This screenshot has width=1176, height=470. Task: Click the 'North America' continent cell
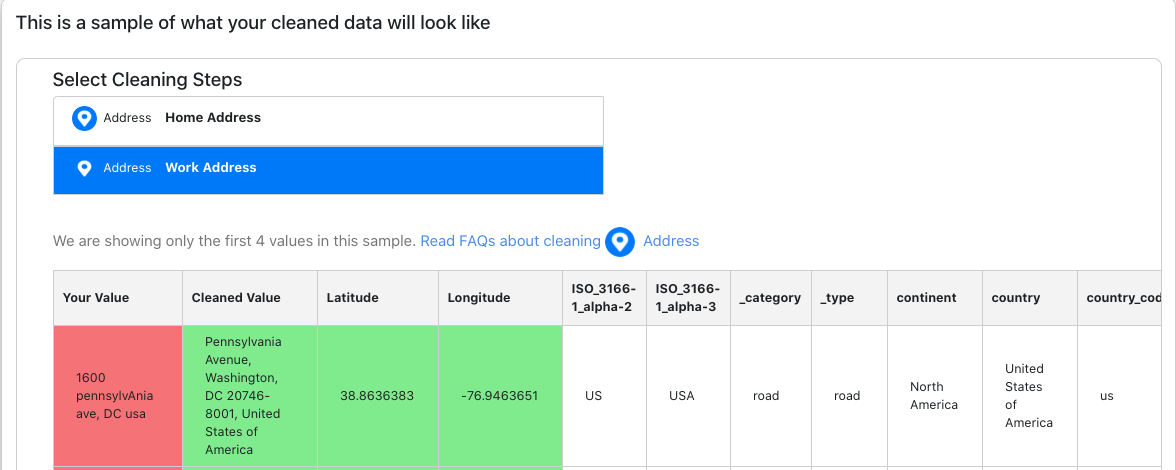[x=934, y=396]
